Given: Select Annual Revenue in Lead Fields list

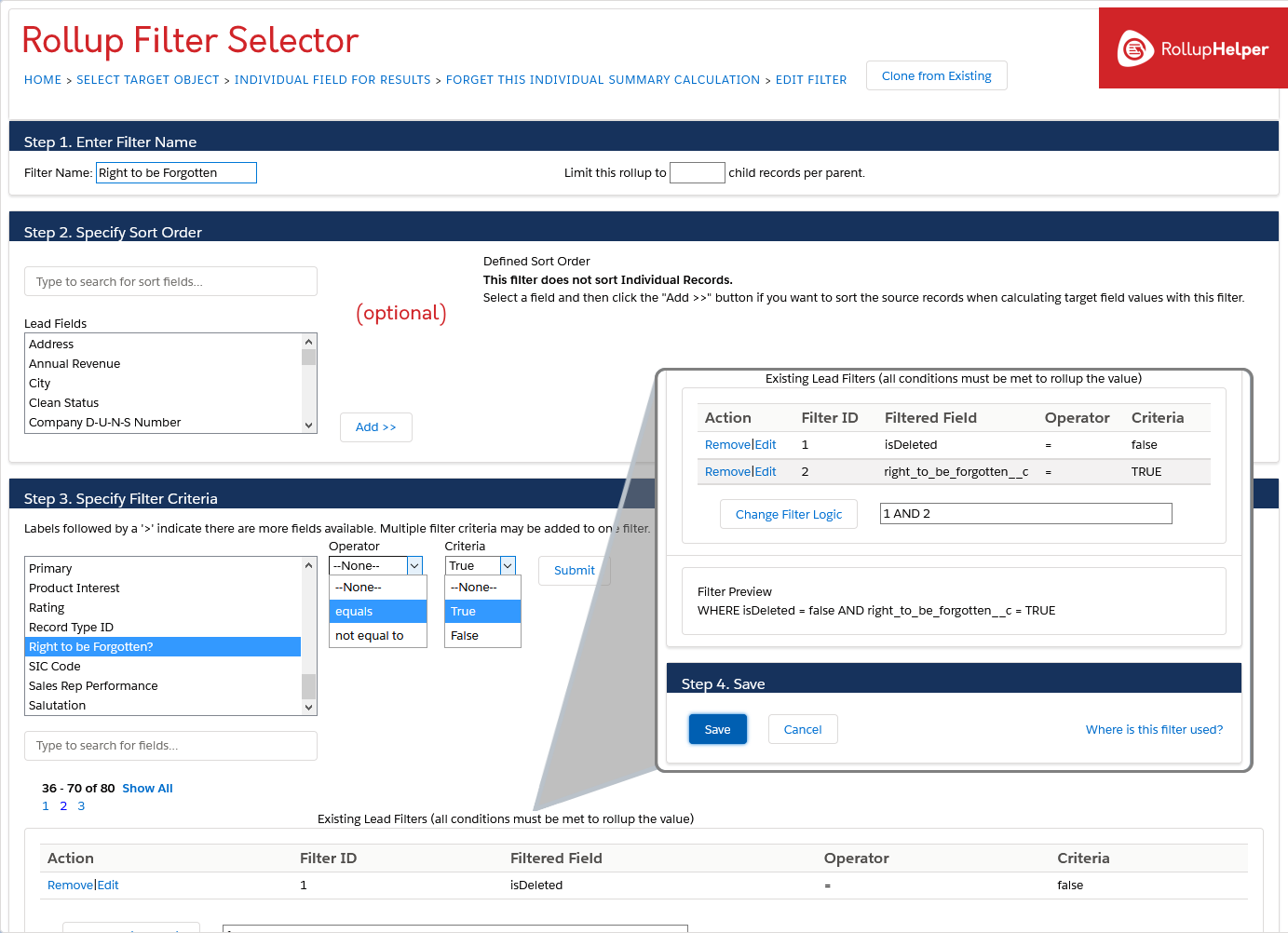Looking at the screenshot, I should pos(164,364).
